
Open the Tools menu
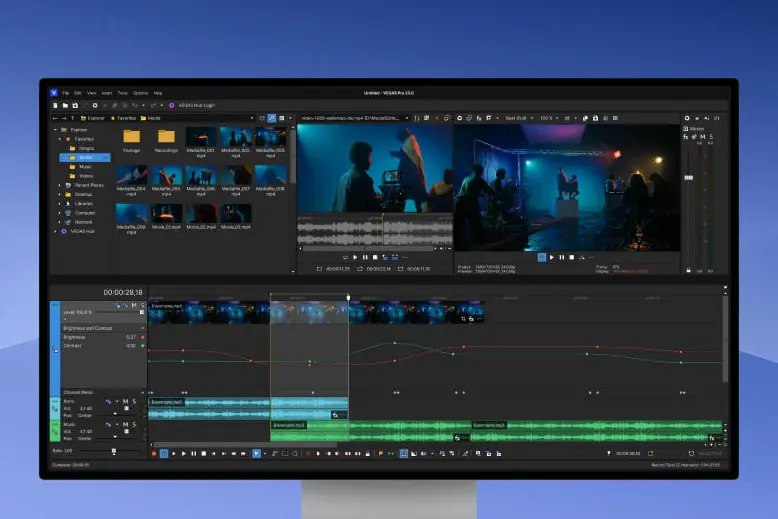(122, 93)
